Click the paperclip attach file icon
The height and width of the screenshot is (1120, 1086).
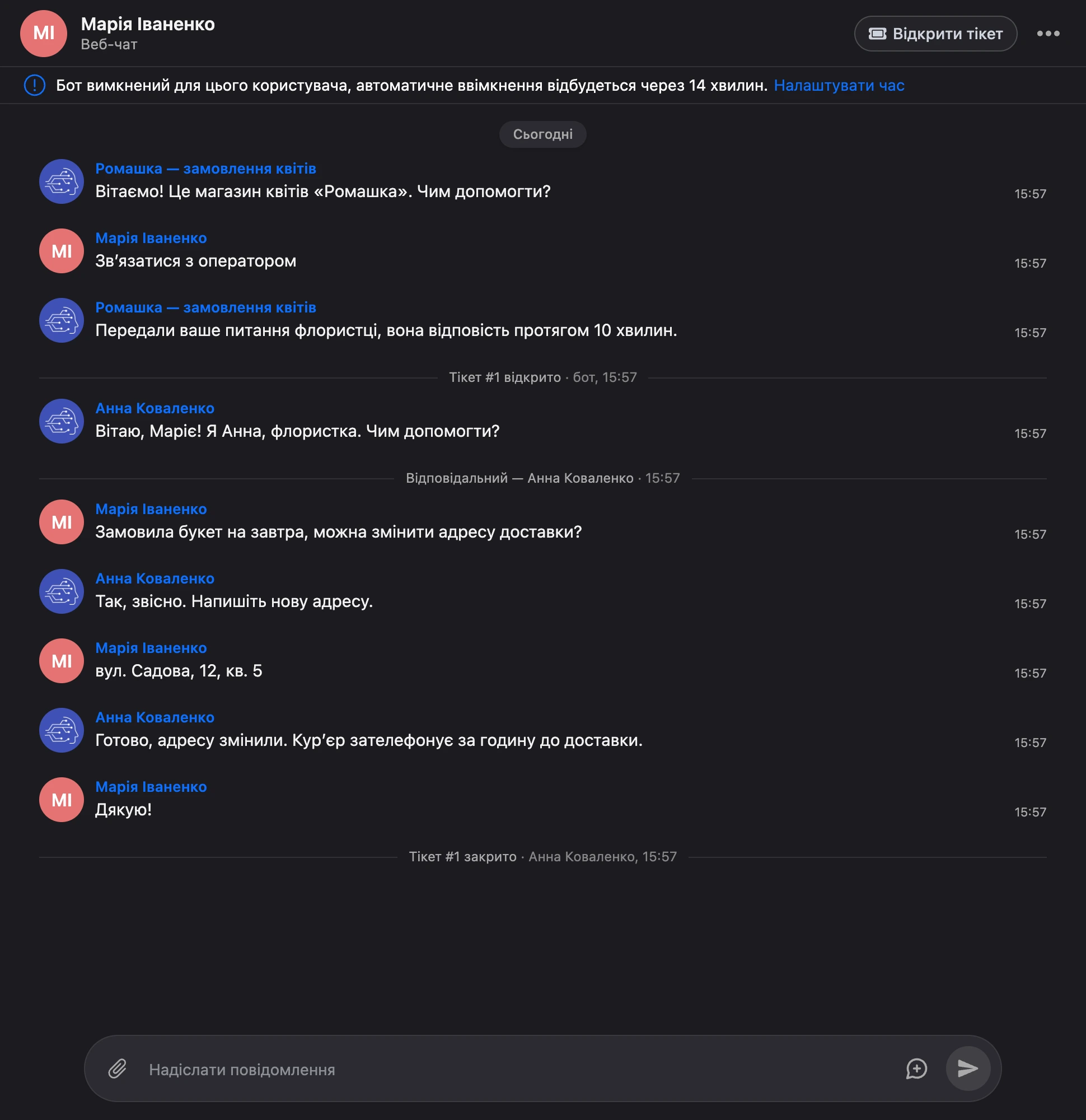[117, 1068]
